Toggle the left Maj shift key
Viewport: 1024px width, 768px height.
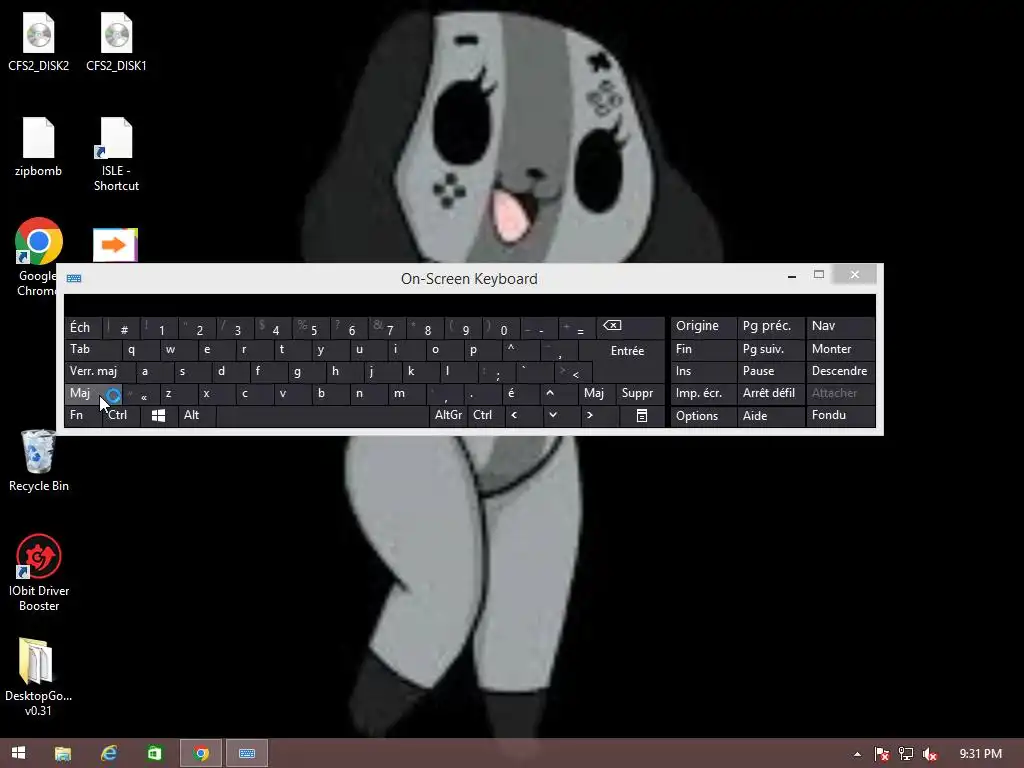[93, 393]
